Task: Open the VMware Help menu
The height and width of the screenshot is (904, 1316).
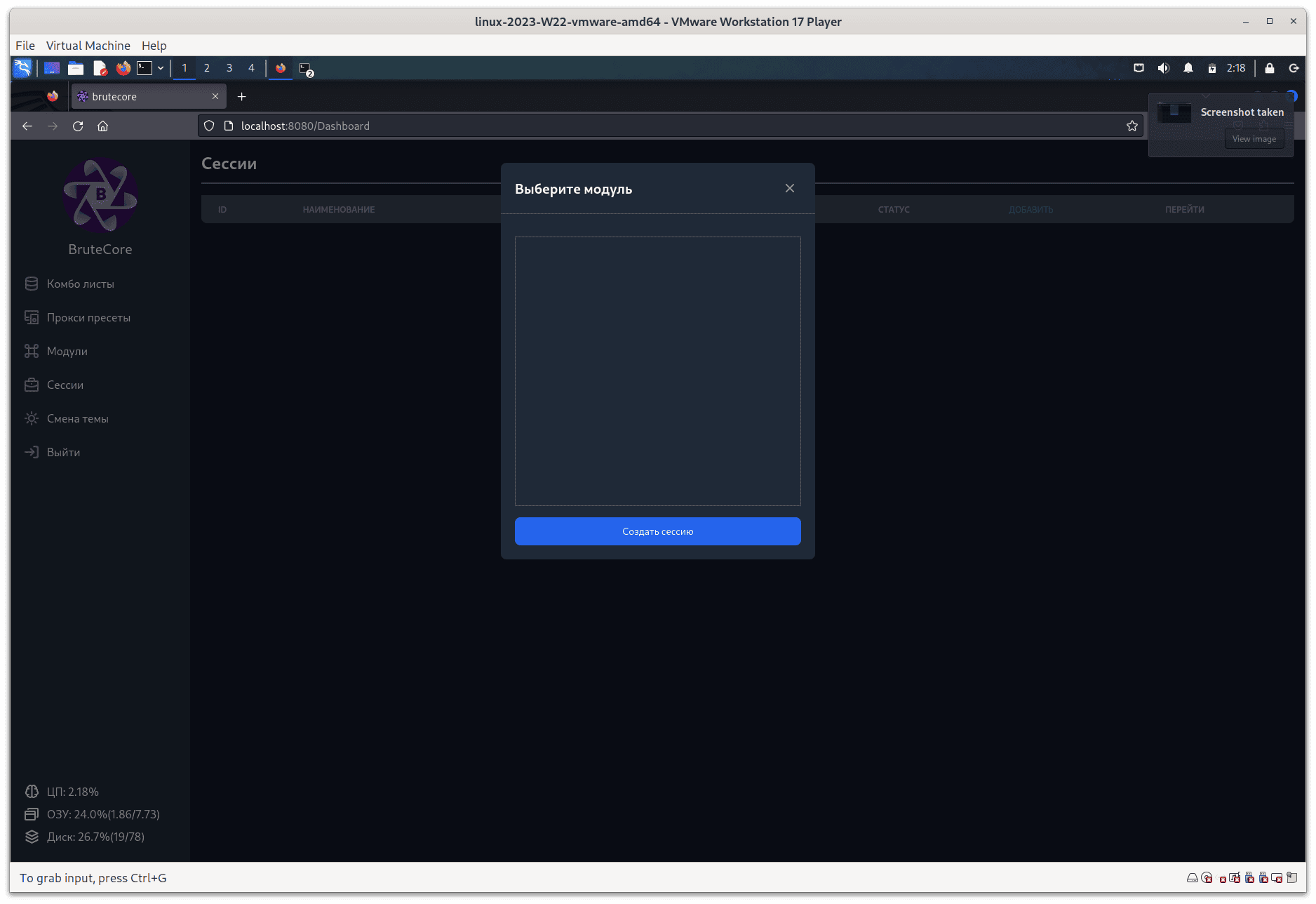Action: pos(154,46)
